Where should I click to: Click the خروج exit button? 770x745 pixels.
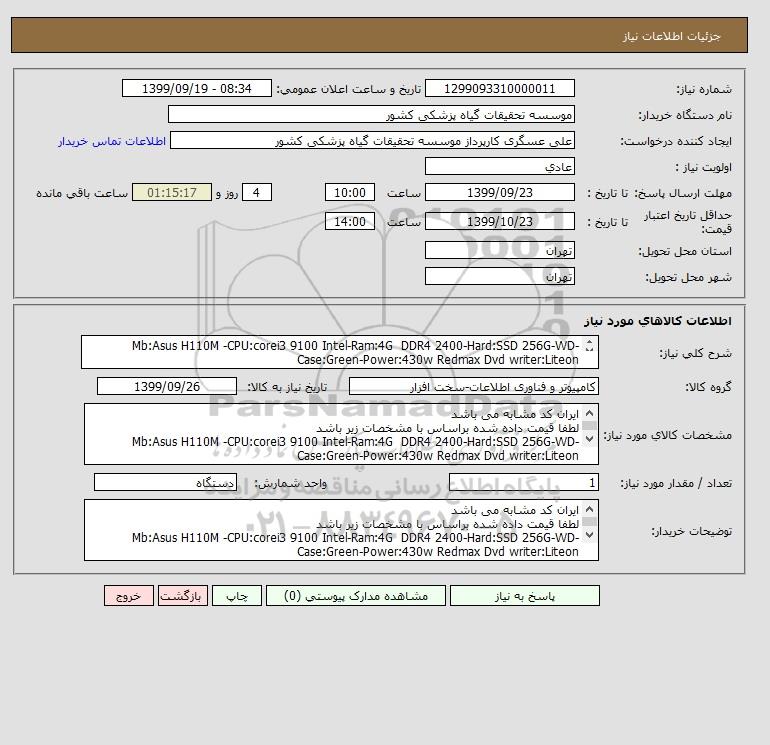129,596
